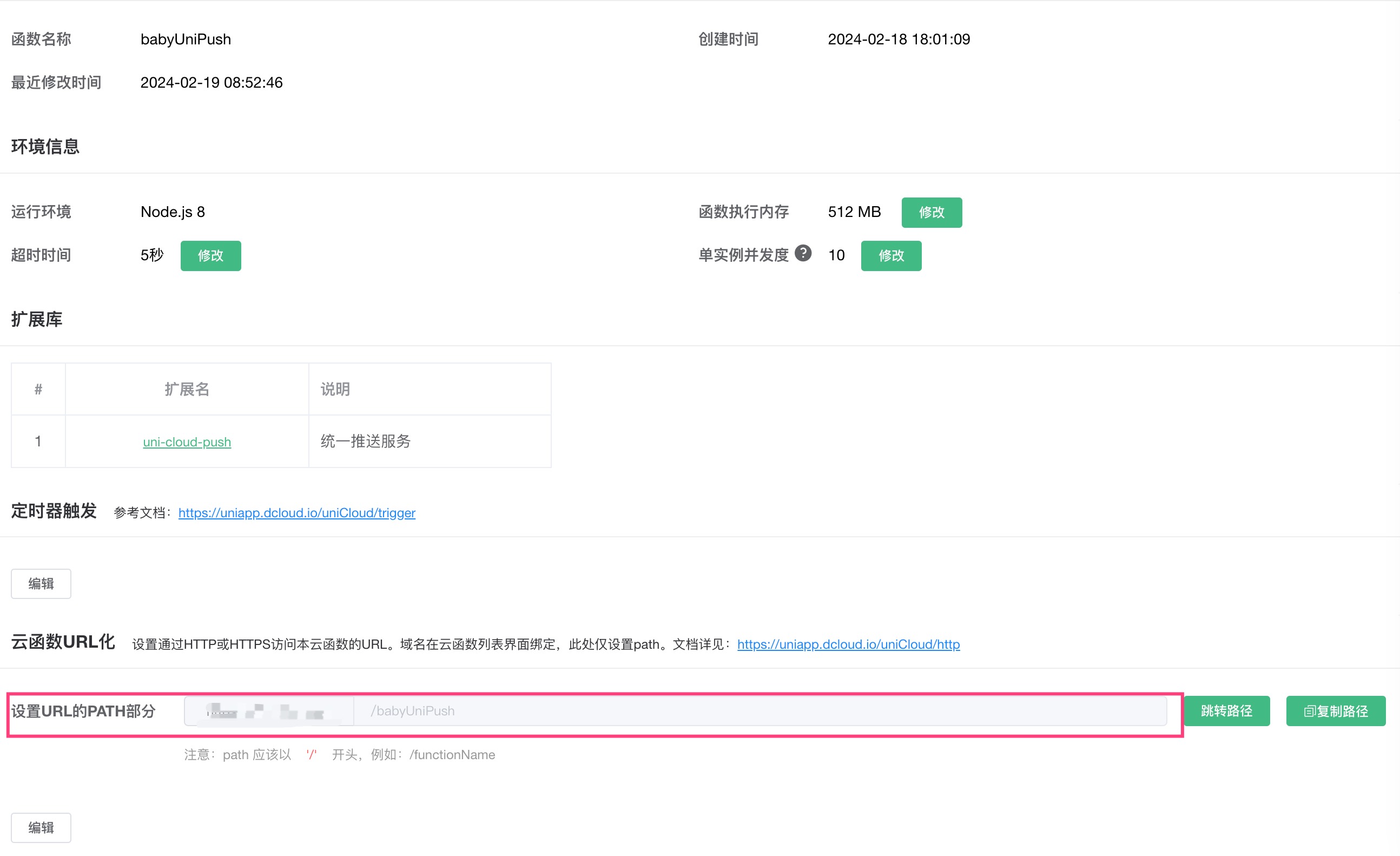The image size is (1400, 856).
Task: Click the function name babyUniPush text
Action: (186, 39)
